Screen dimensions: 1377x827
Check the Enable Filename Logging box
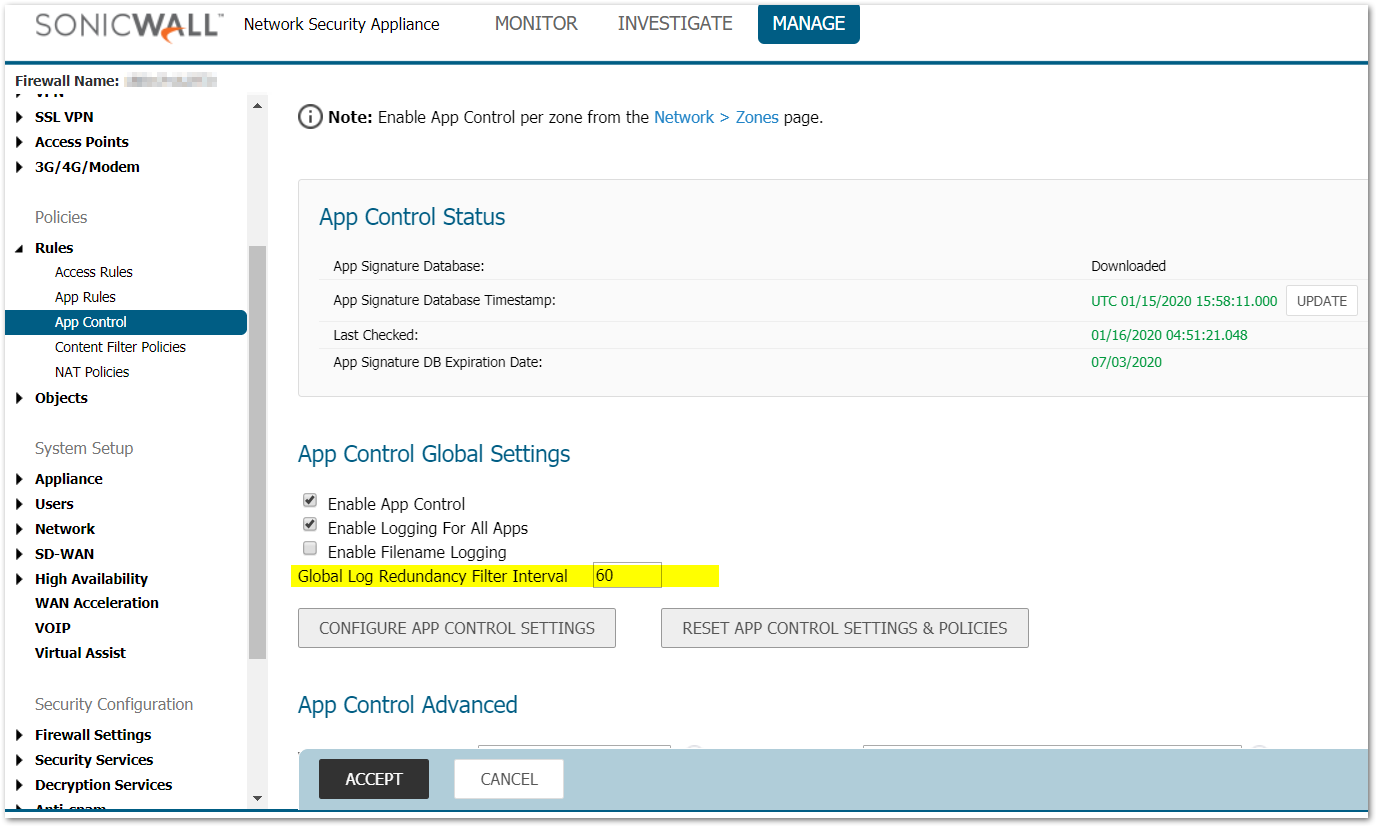tap(310, 549)
